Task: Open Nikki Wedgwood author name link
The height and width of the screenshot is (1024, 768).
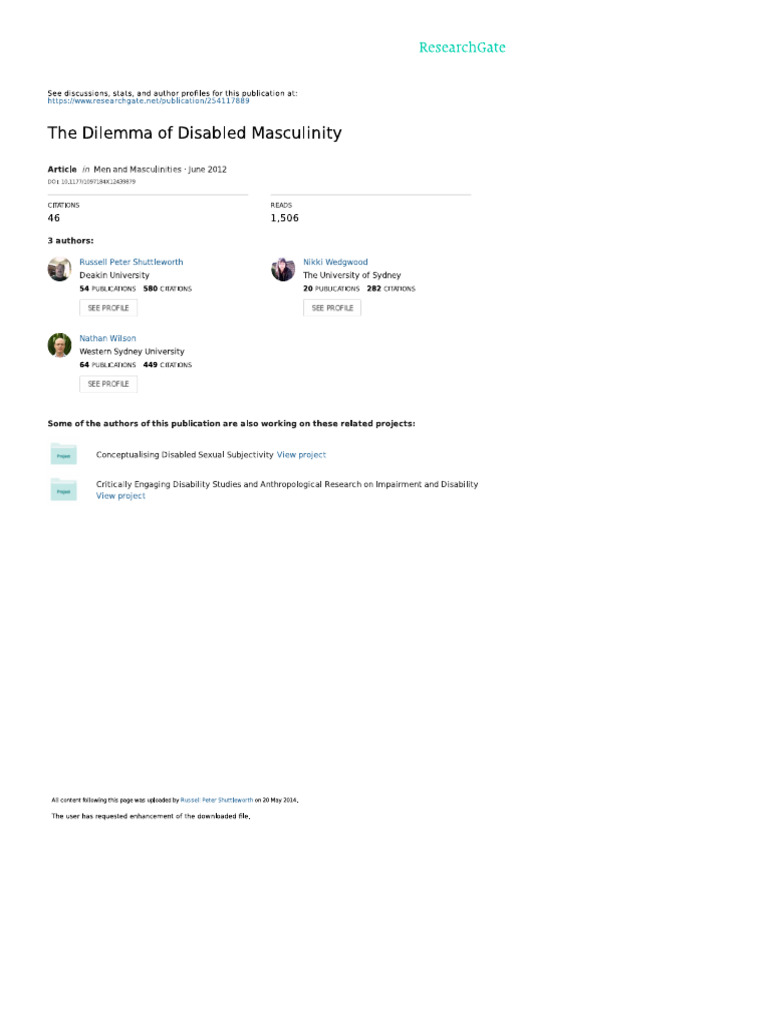Action: coord(335,262)
